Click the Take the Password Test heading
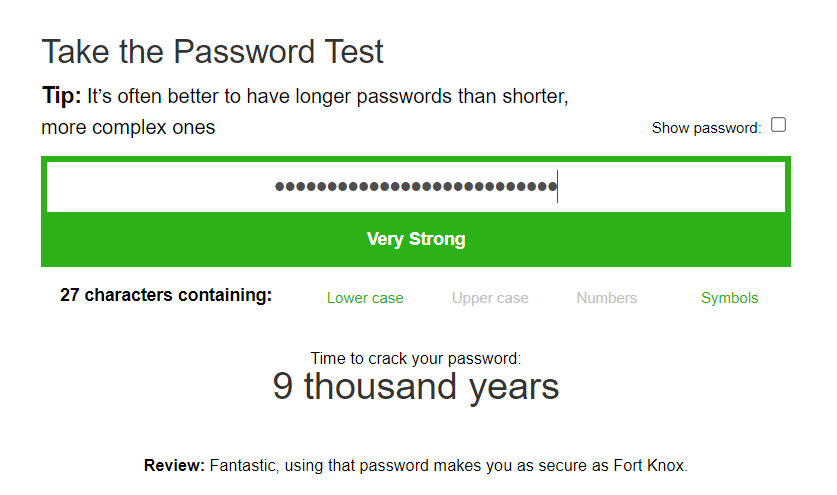 [212, 52]
